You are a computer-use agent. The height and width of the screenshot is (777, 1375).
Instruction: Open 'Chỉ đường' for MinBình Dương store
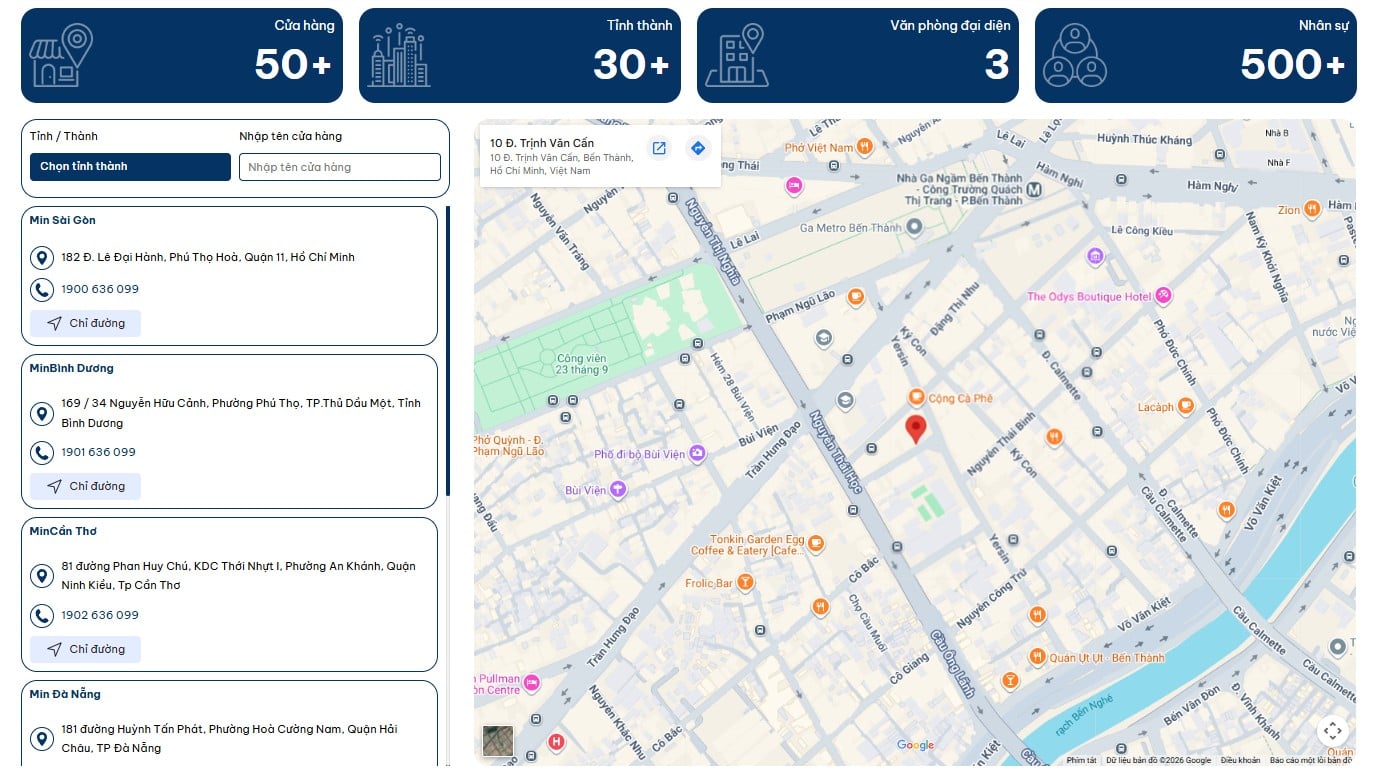click(85, 486)
